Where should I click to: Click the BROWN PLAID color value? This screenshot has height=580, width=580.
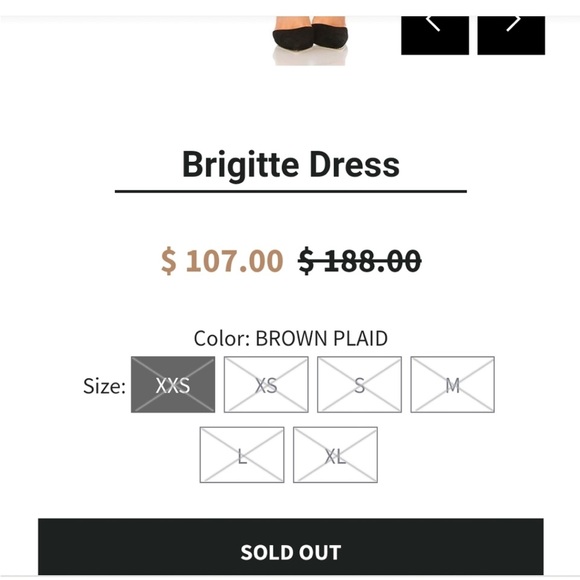pos(321,338)
